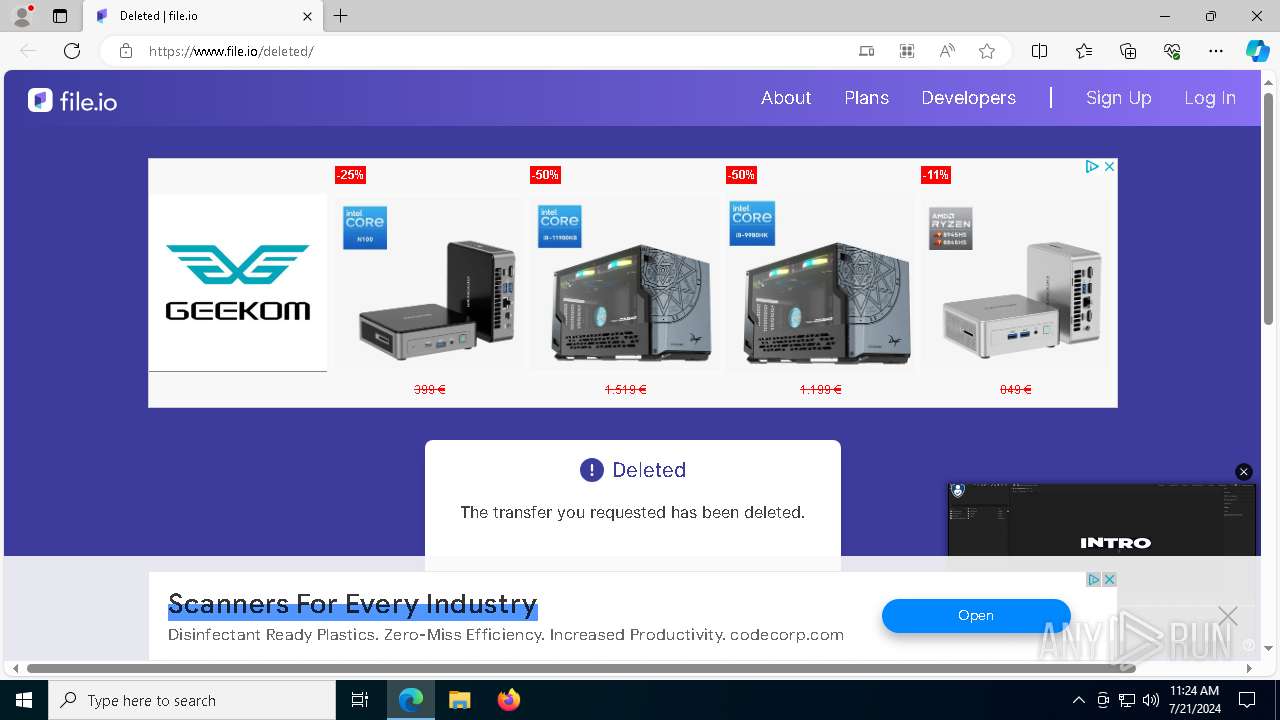Enable Read aloud in address bar
Image resolution: width=1280 pixels, height=720 pixels.
(947, 51)
